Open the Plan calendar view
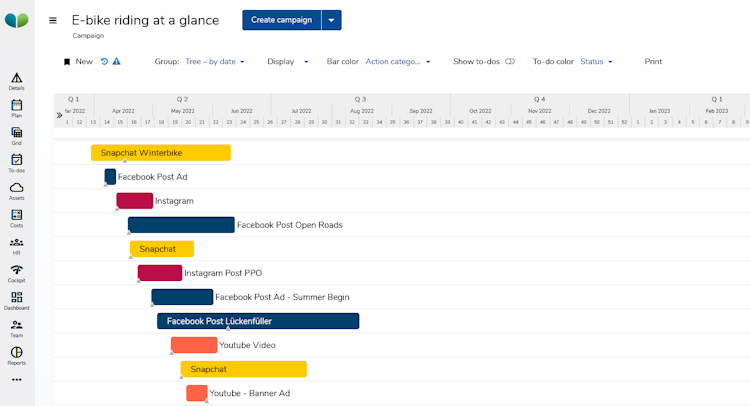This screenshot has width=750, height=406. coord(16,107)
